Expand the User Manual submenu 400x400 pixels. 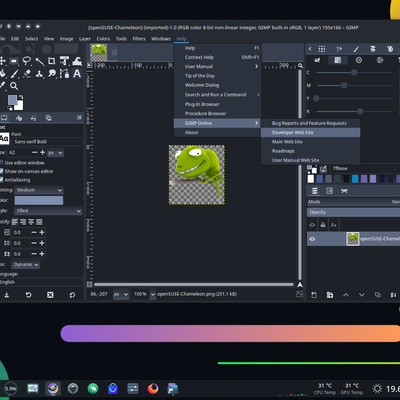217,66
